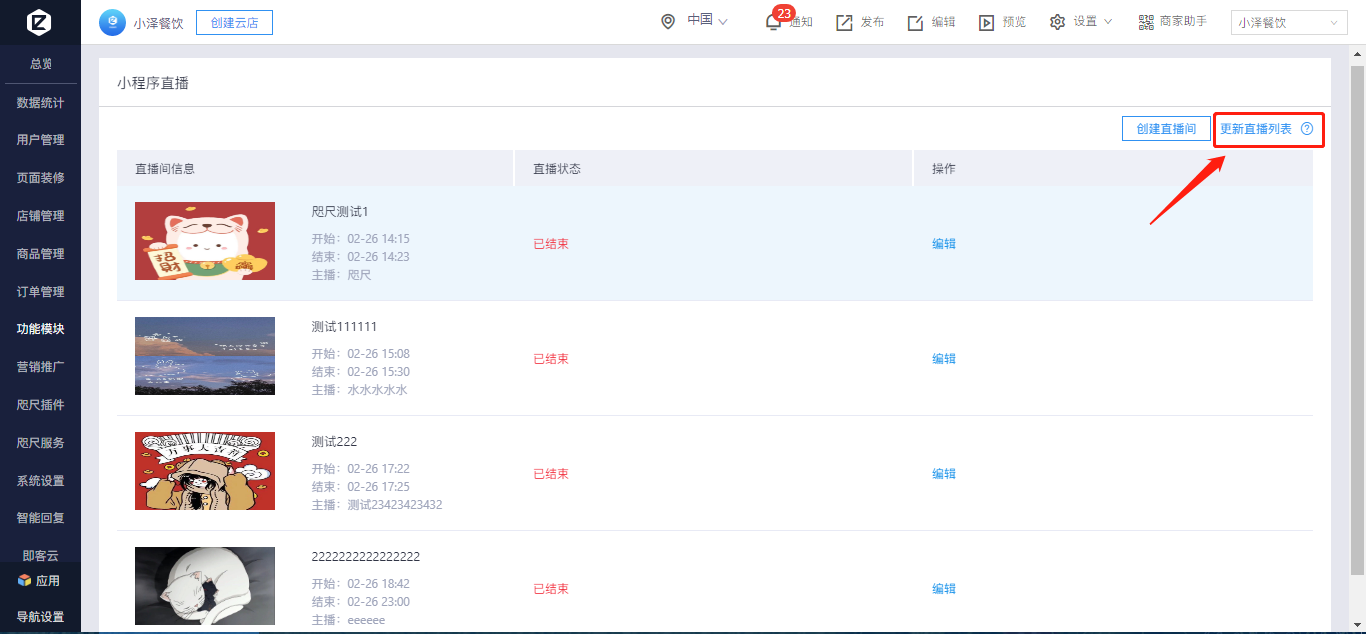1366x634 pixels.
Task: Open the settings gear icon
Action: 1057,22
